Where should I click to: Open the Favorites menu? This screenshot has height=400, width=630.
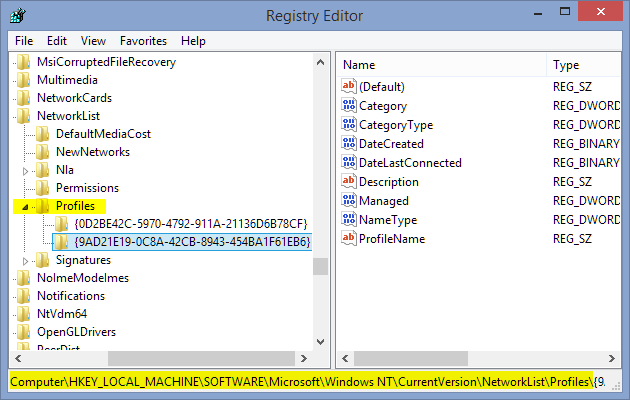pos(143,41)
